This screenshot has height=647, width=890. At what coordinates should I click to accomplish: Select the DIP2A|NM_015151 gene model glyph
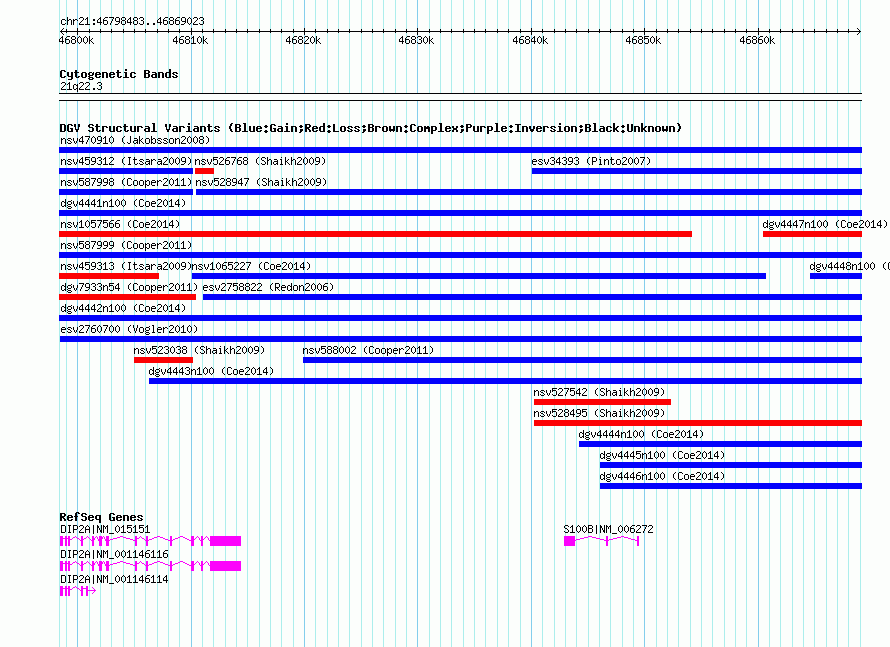click(x=150, y=541)
